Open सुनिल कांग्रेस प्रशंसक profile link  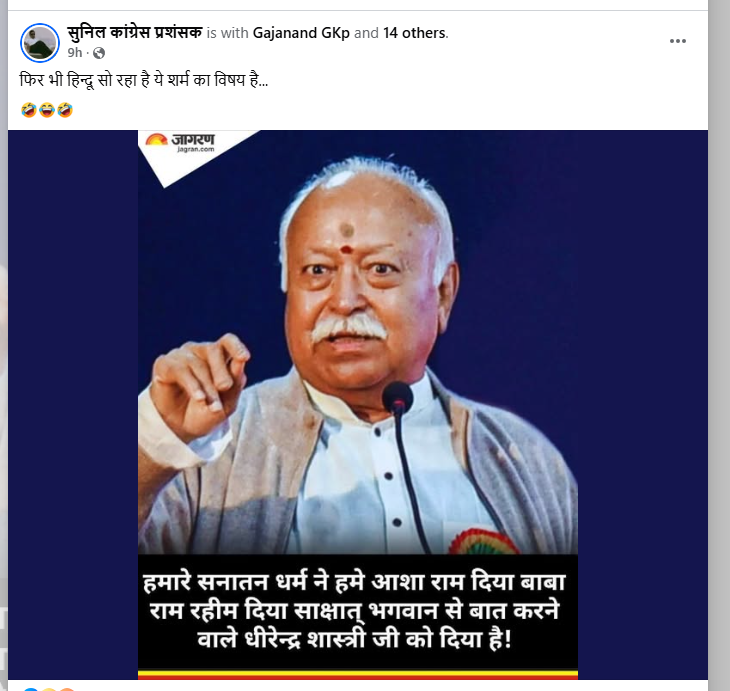(135, 33)
